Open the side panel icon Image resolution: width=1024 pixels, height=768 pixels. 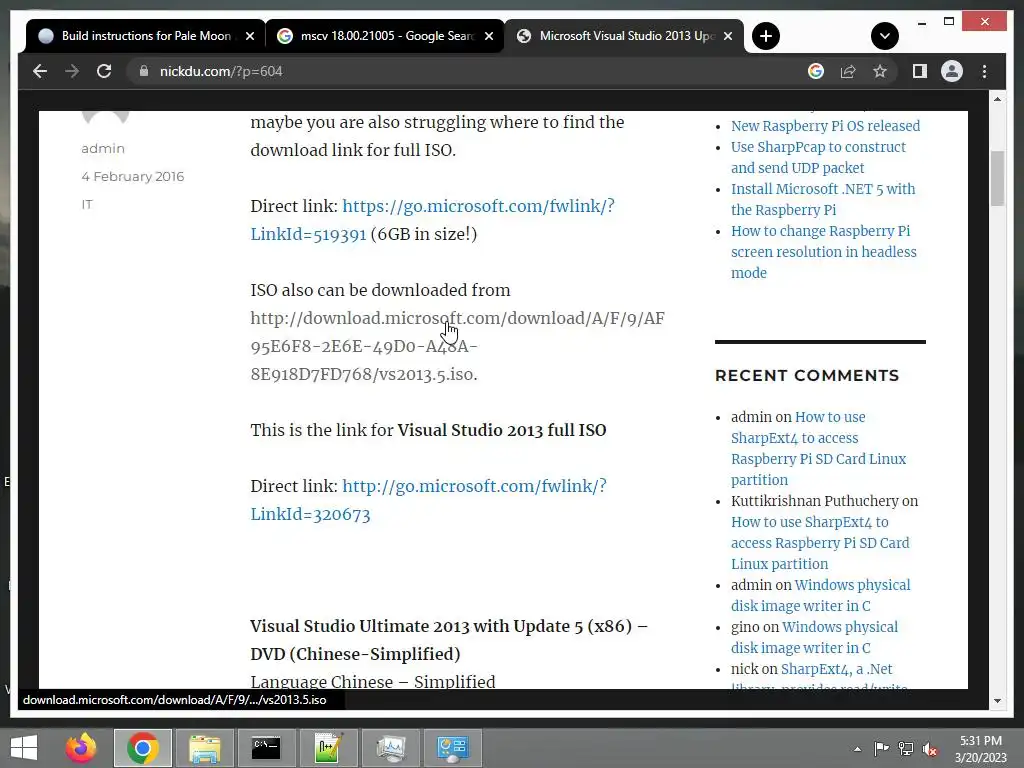920,71
